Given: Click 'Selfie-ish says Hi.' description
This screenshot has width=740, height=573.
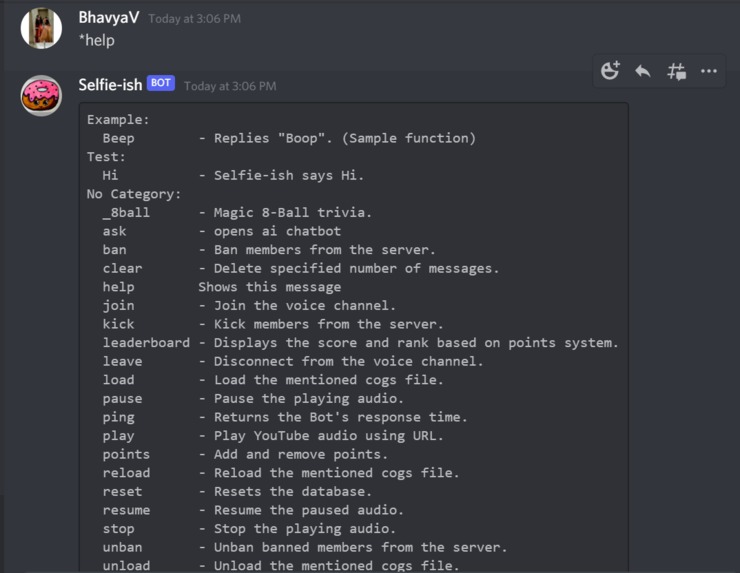Looking at the screenshot, I should pos(289,176).
